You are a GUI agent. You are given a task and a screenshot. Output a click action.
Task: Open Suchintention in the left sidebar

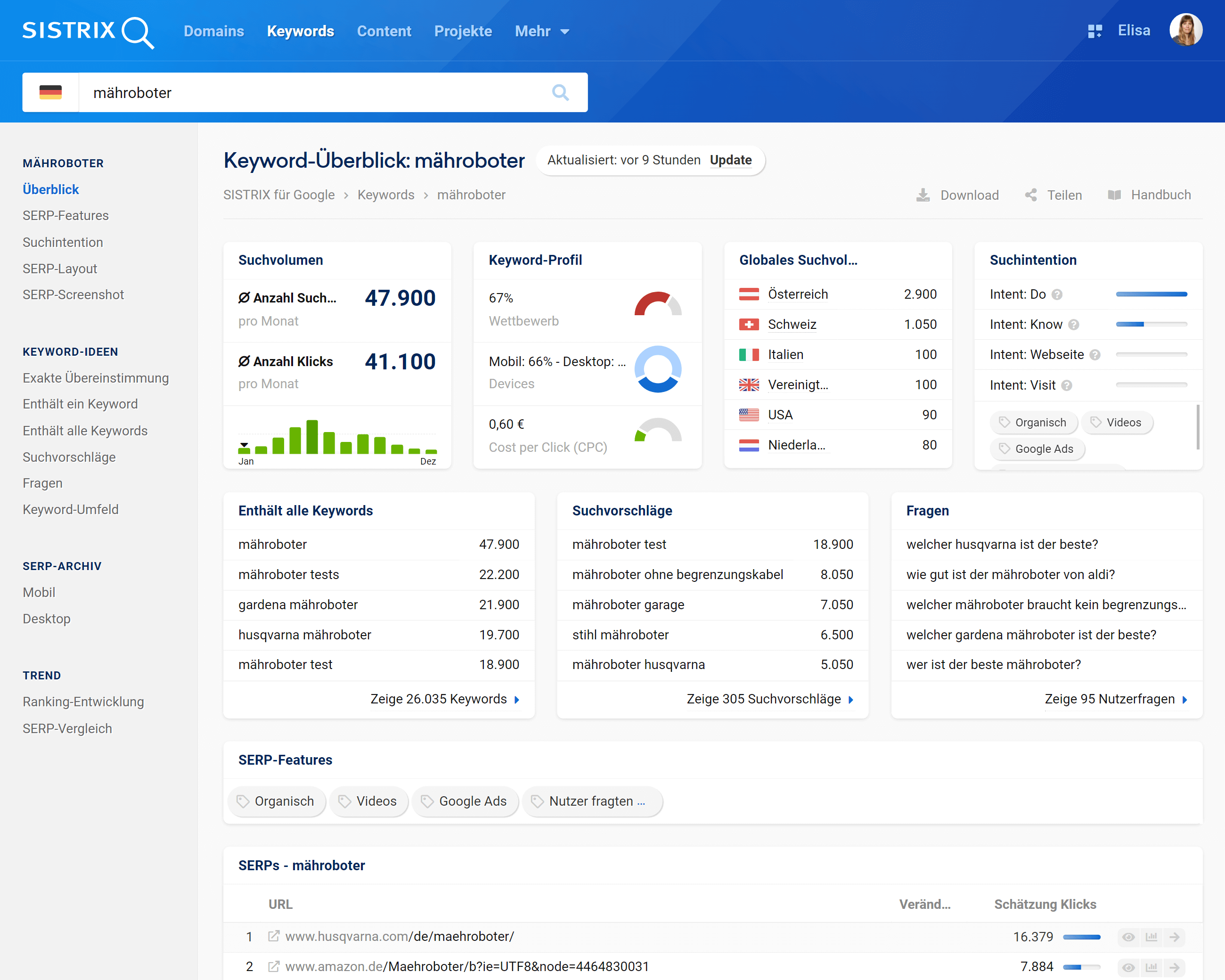(x=63, y=242)
